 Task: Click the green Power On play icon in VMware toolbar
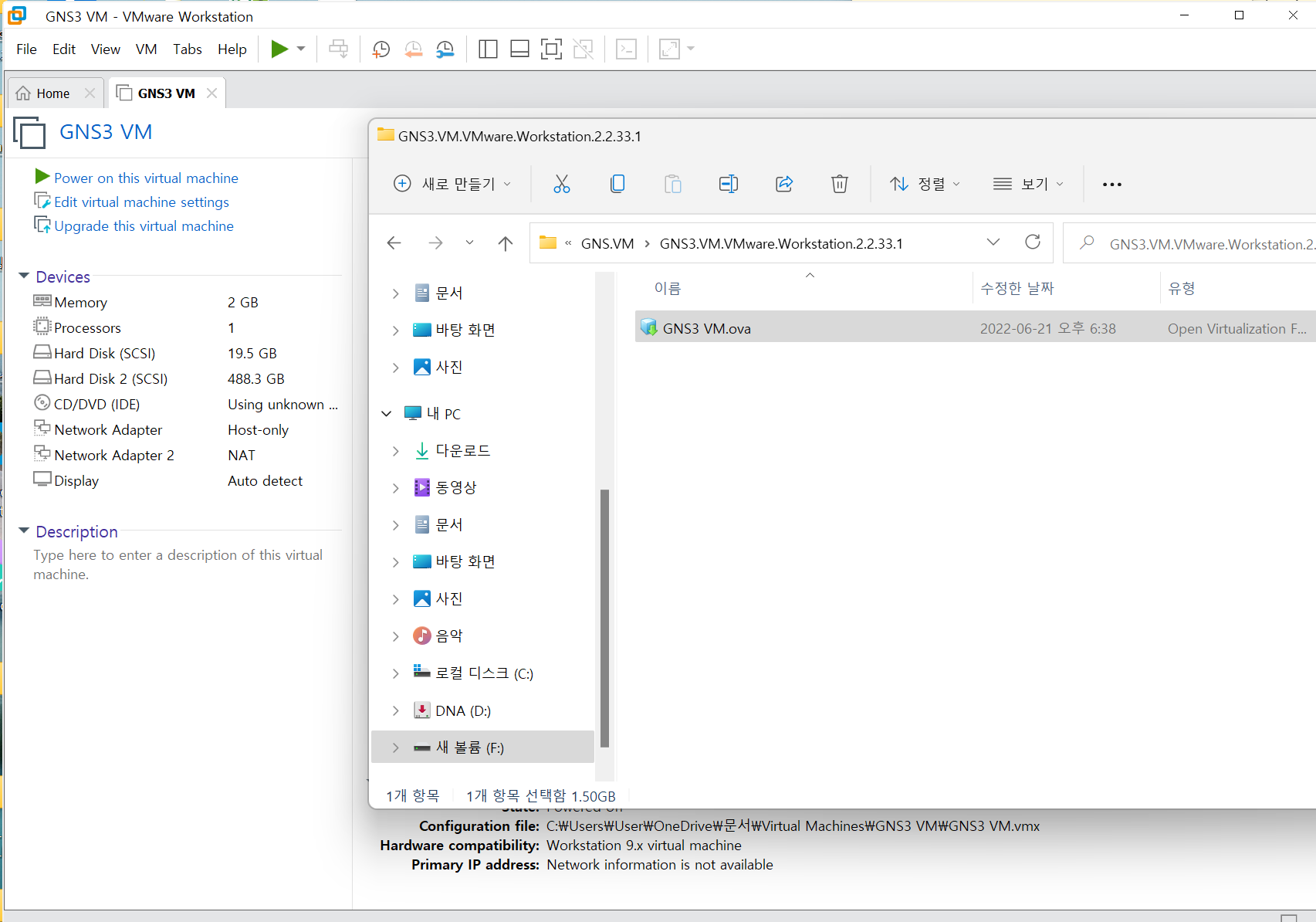(279, 49)
